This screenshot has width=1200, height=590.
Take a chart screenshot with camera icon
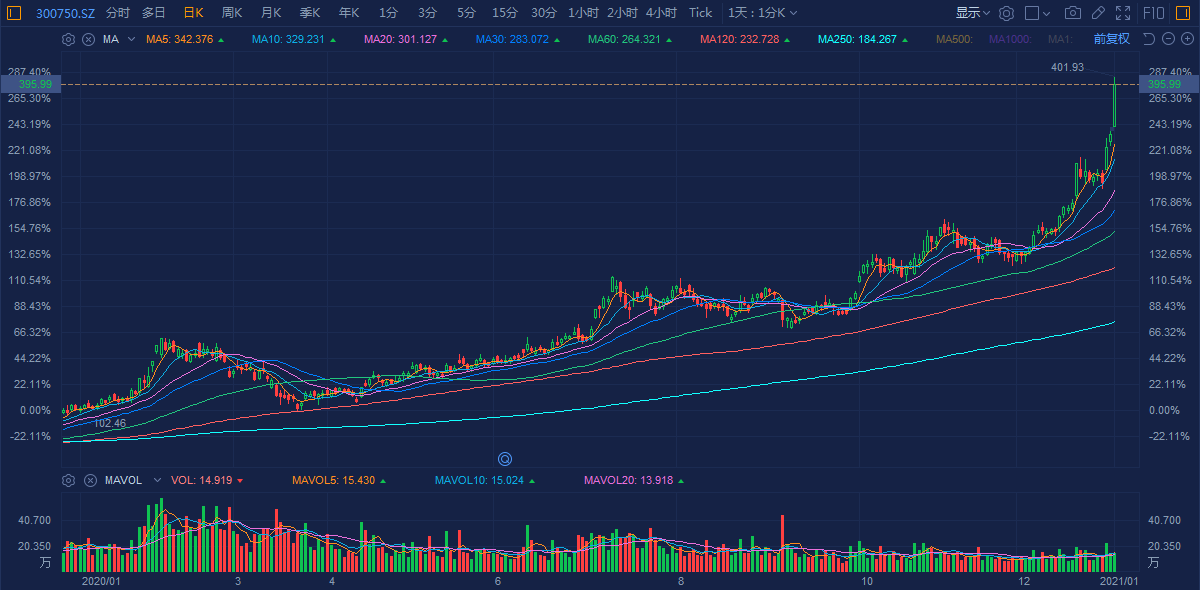coord(1073,13)
